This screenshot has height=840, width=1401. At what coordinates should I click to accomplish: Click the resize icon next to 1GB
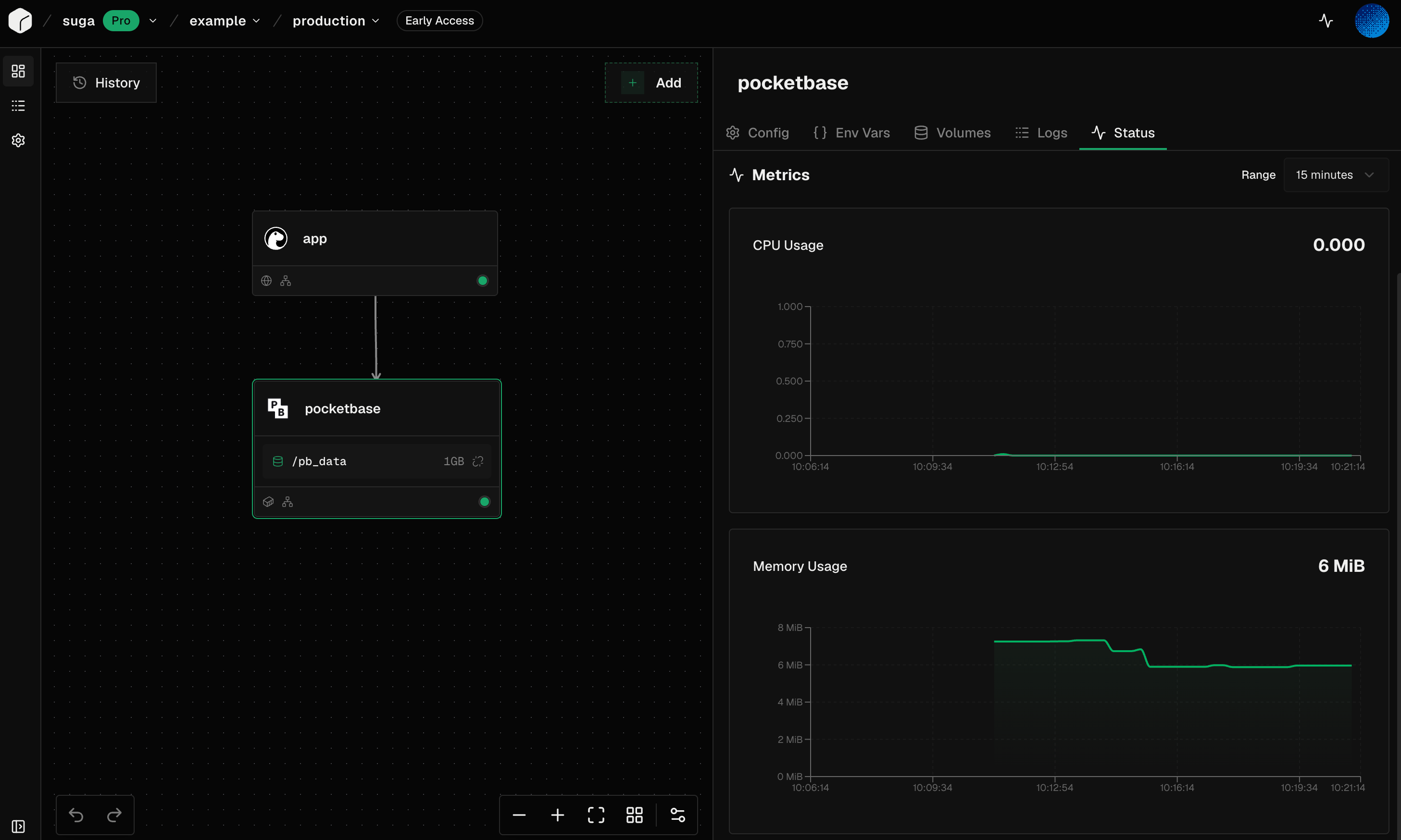[x=478, y=461]
